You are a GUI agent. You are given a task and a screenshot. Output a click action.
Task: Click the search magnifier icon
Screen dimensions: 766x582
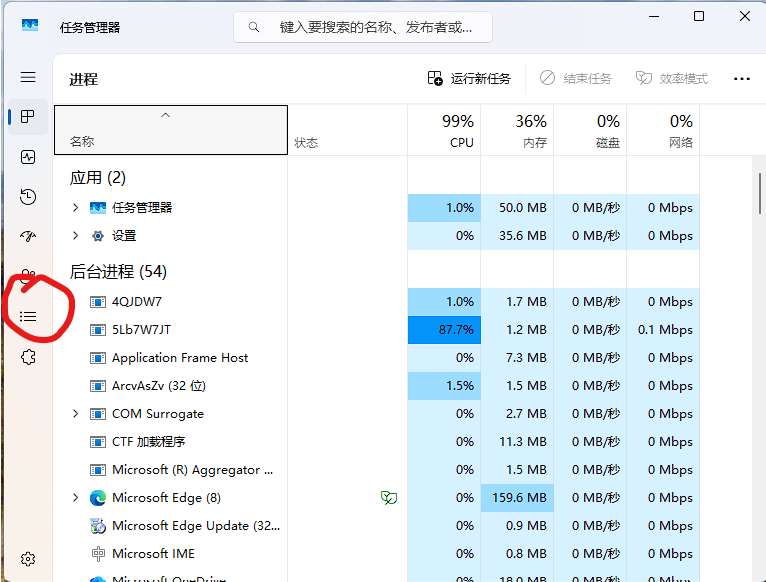254,27
